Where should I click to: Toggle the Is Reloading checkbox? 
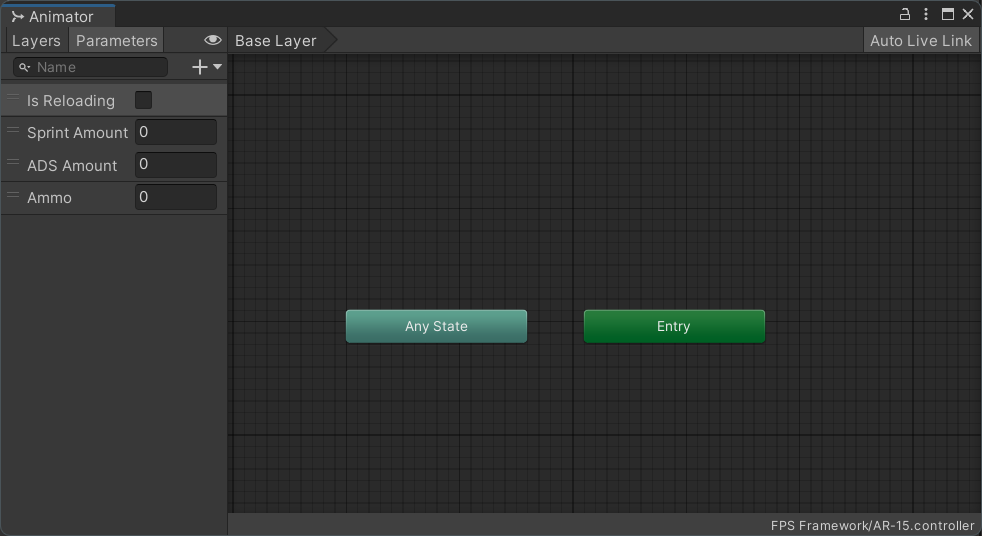pyautogui.click(x=144, y=100)
